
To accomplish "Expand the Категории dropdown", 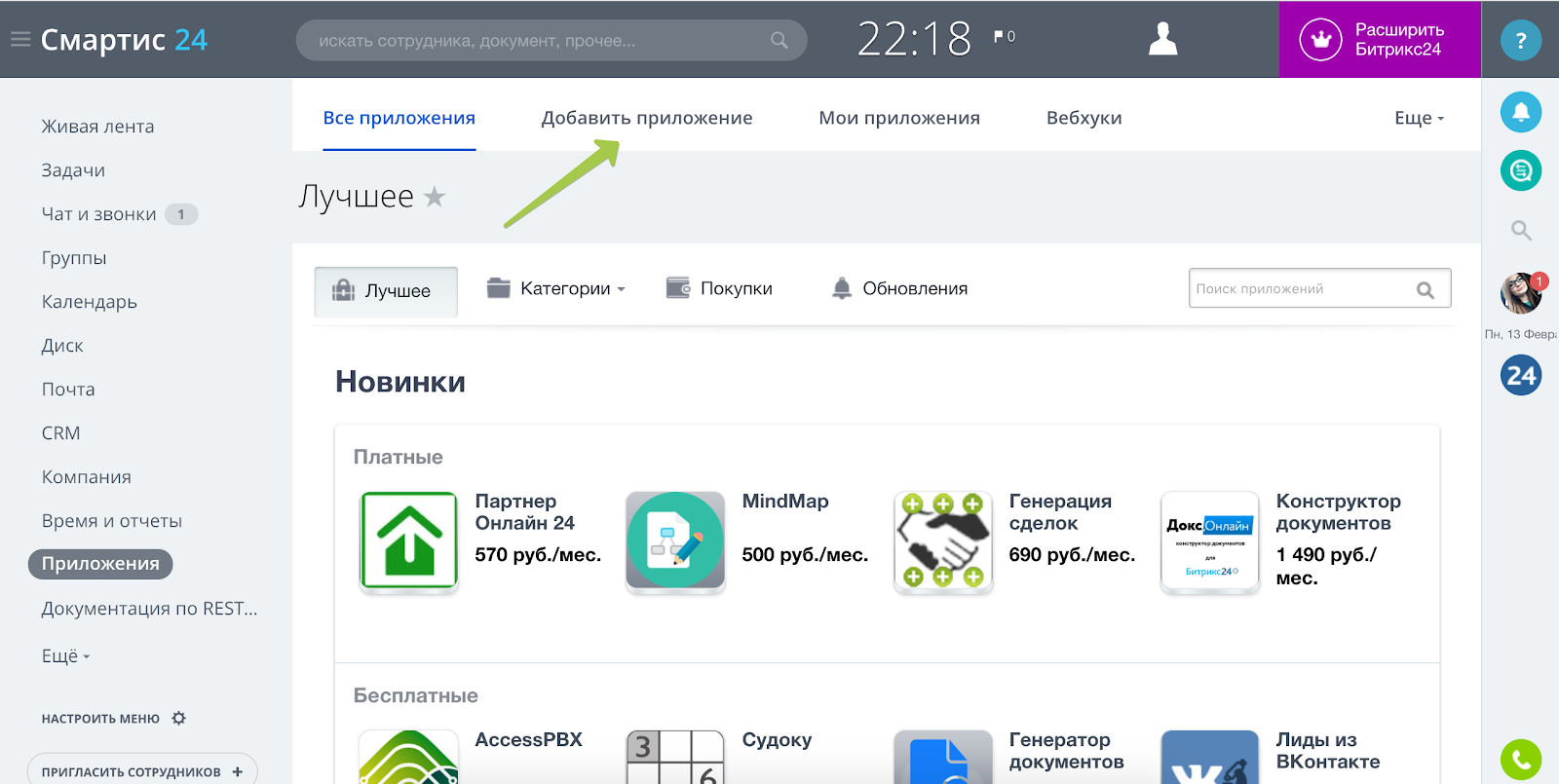I will pos(555,288).
